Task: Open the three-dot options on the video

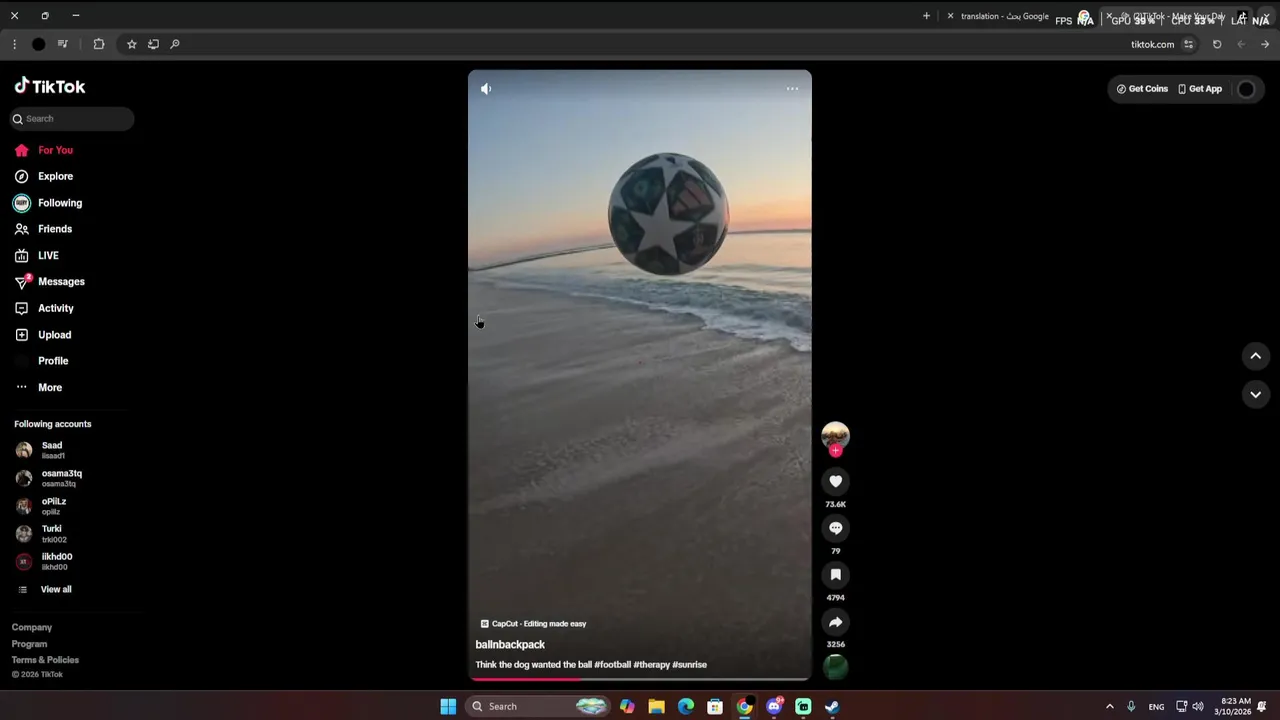Action: (792, 89)
